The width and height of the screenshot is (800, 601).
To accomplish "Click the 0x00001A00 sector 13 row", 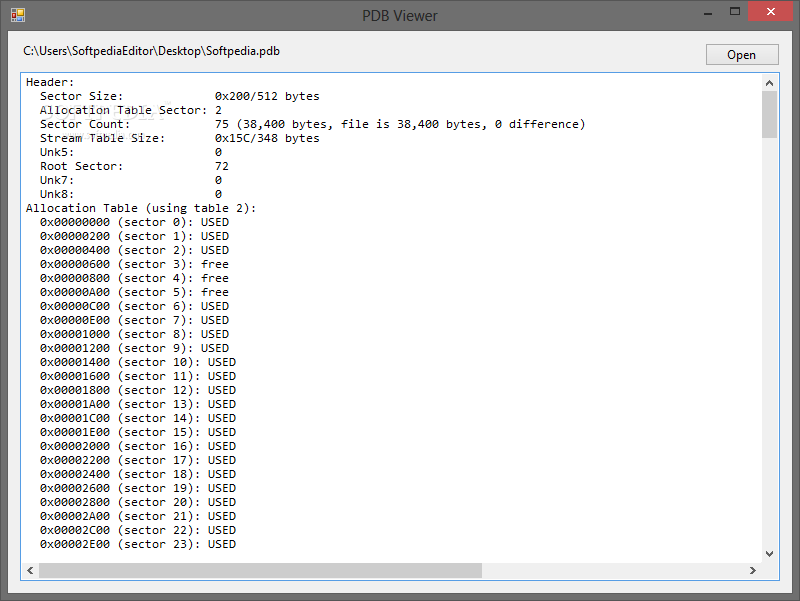I will tap(138, 404).
